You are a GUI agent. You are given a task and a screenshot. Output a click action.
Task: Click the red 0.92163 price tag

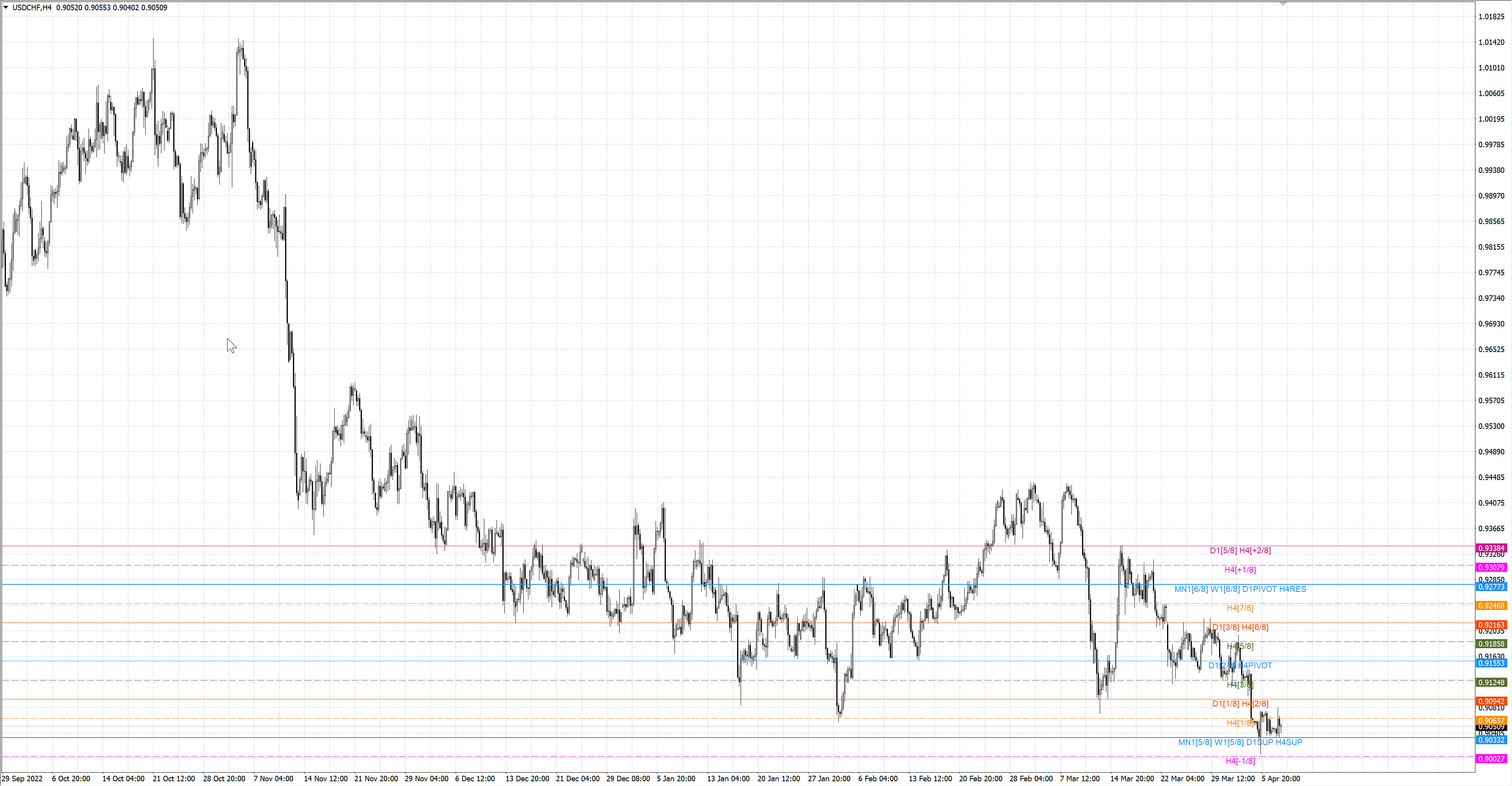[1491, 625]
